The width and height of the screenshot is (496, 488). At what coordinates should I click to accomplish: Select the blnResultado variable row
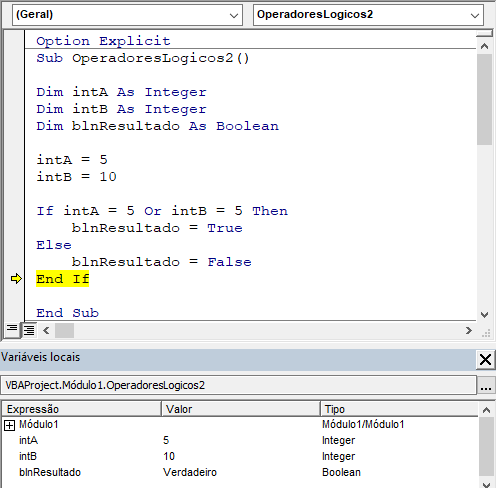point(240,472)
